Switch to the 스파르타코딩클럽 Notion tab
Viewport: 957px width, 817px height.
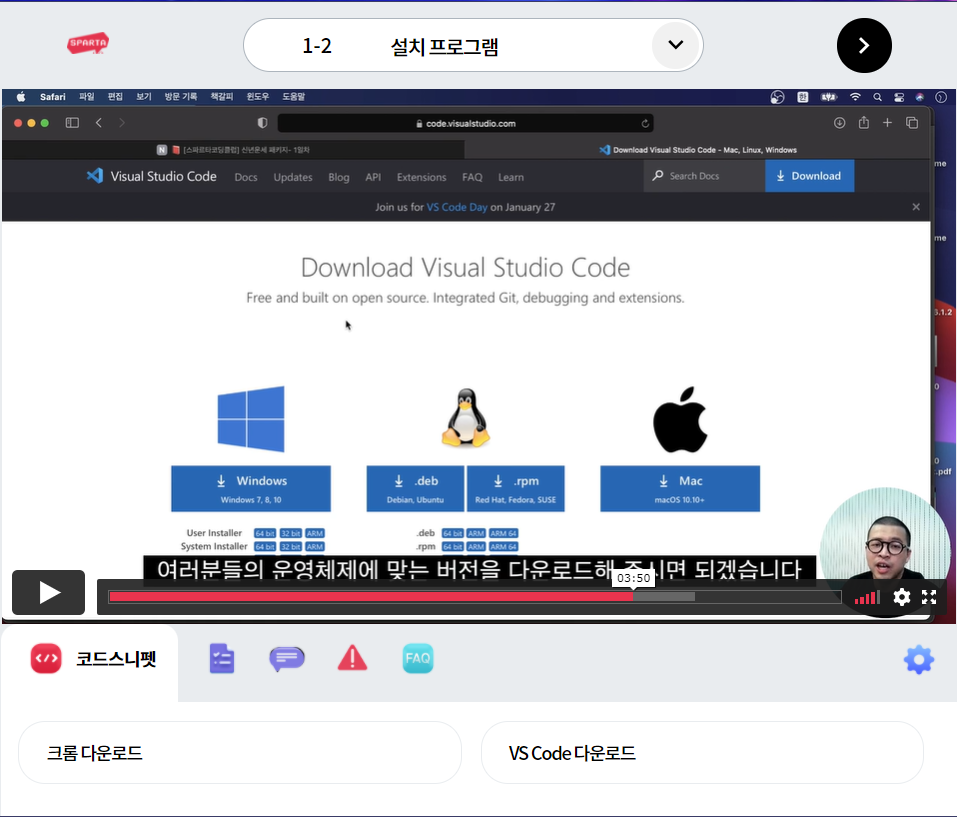pyautogui.click(x=233, y=149)
